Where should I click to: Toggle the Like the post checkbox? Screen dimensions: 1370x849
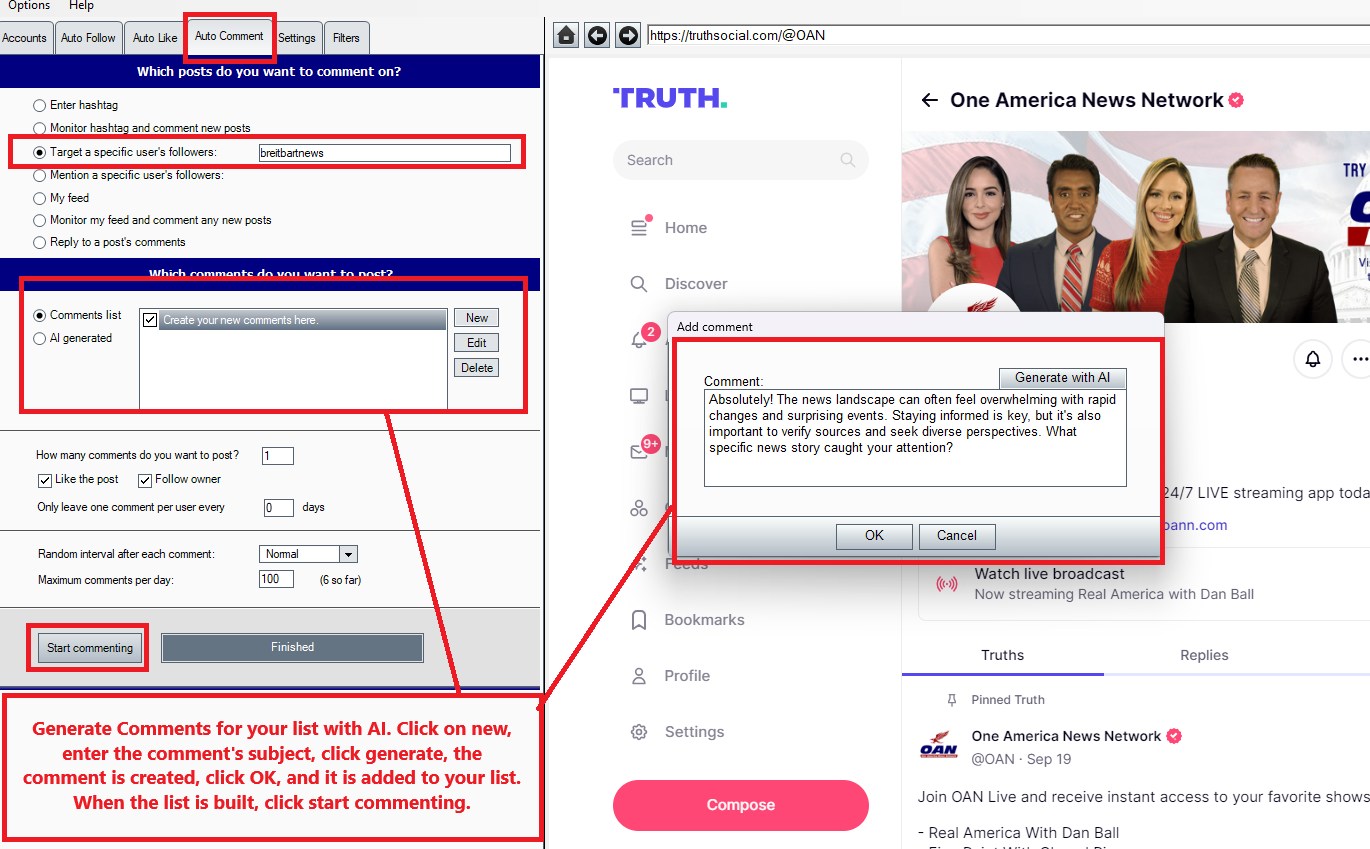(x=45, y=480)
